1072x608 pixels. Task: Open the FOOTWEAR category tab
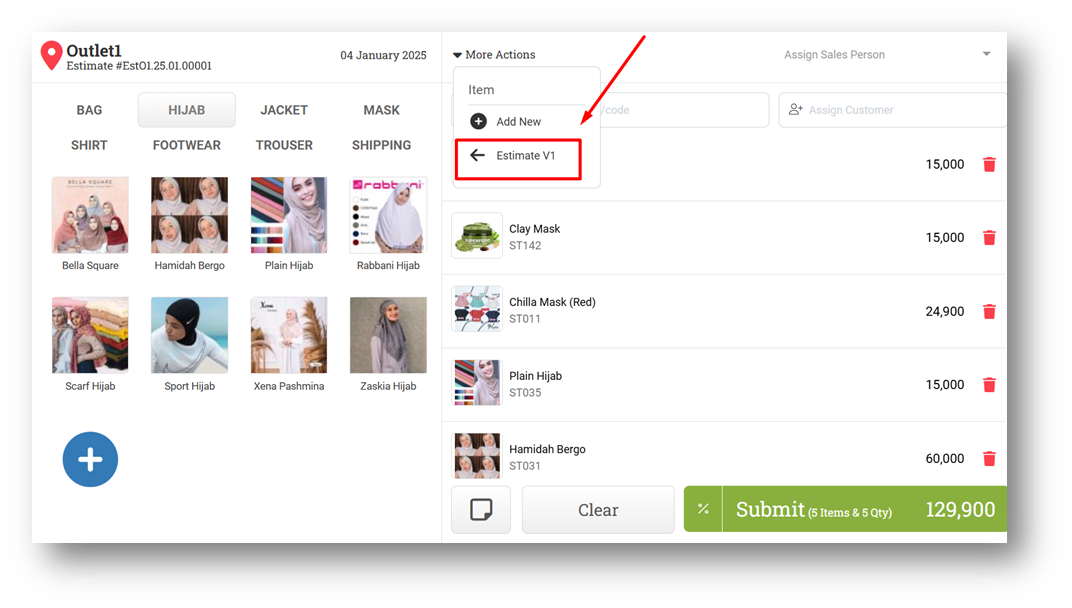tap(187, 146)
